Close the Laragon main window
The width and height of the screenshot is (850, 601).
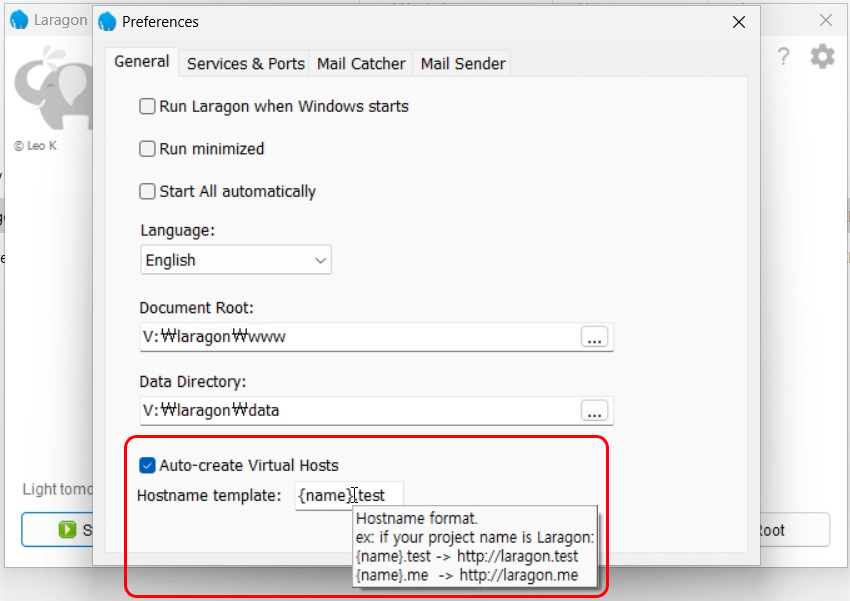coord(826,21)
